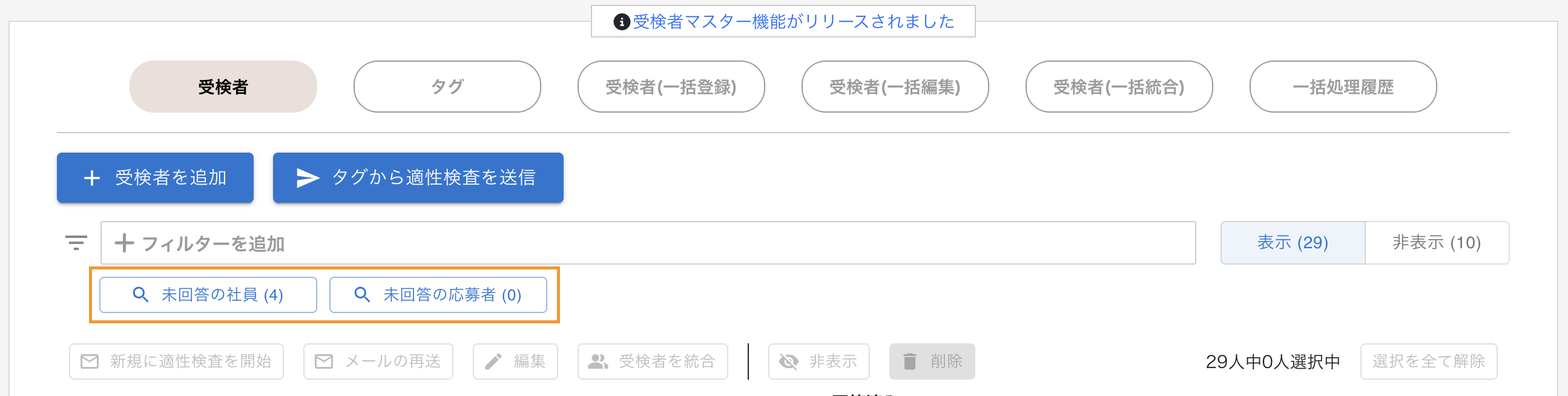Open 受検者マスター機能がリリースされました link

tap(794, 22)
